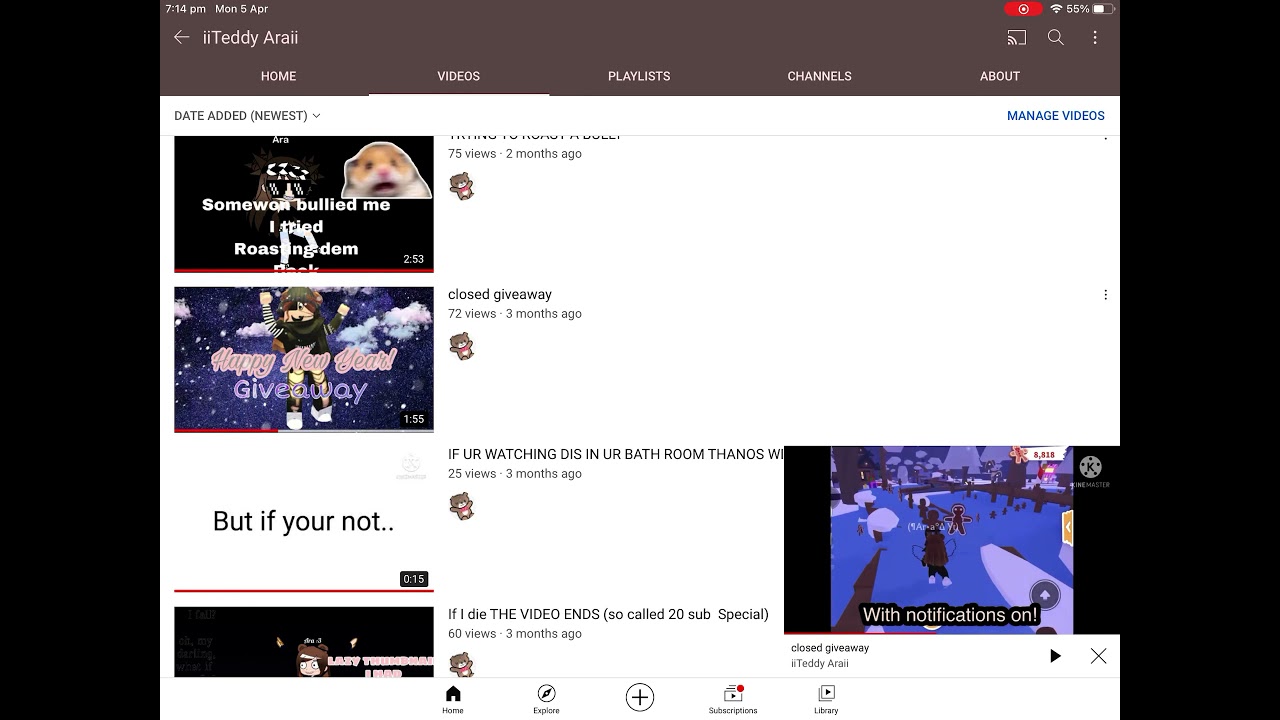Image resolution: width=1280 pixels, height=720 pixels.
Task: Expand the miniplayer video
Action: point(952,540)
